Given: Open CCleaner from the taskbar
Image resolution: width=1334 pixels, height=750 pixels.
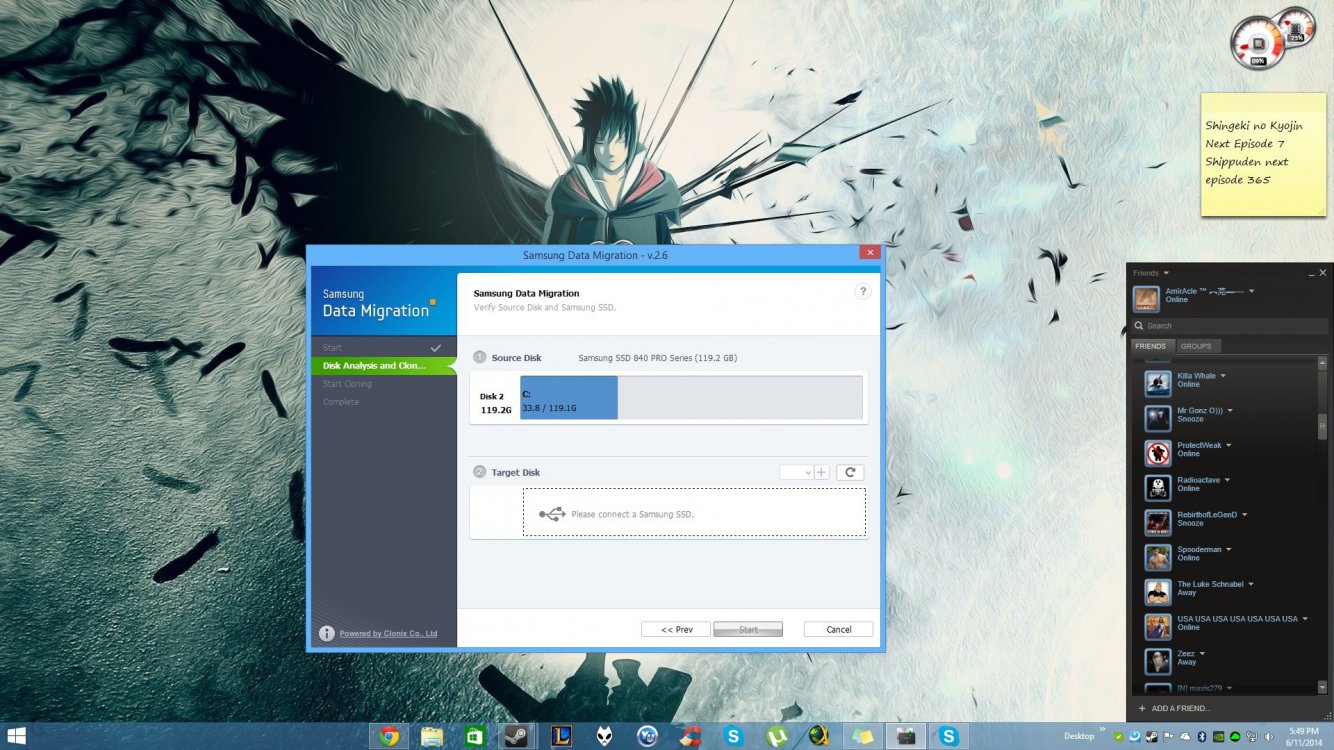Looking at the screenshot, I should pos(690,736).
